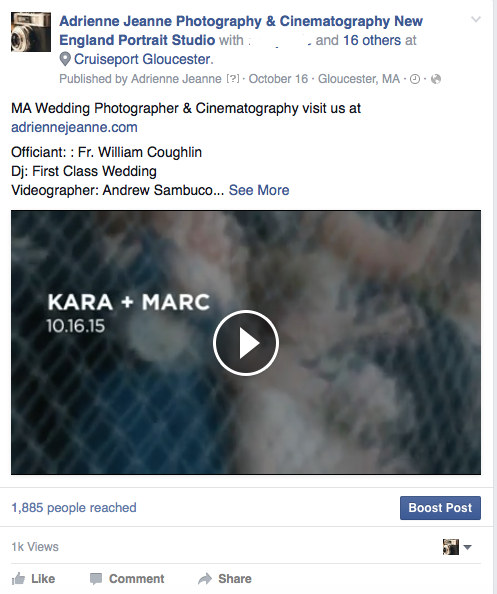The image size is (497, 594).
Task: Click the thumbs up Like icon
Action: 18,578
